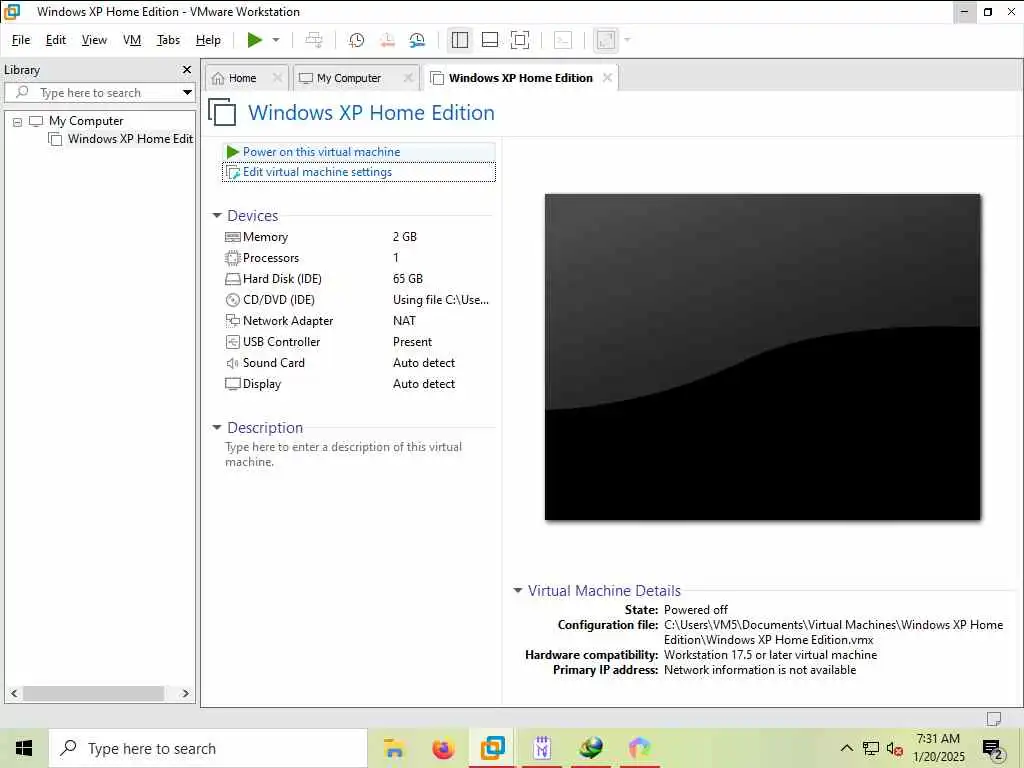Close the Library panel

pyautogui.click(x=187, y=69)
